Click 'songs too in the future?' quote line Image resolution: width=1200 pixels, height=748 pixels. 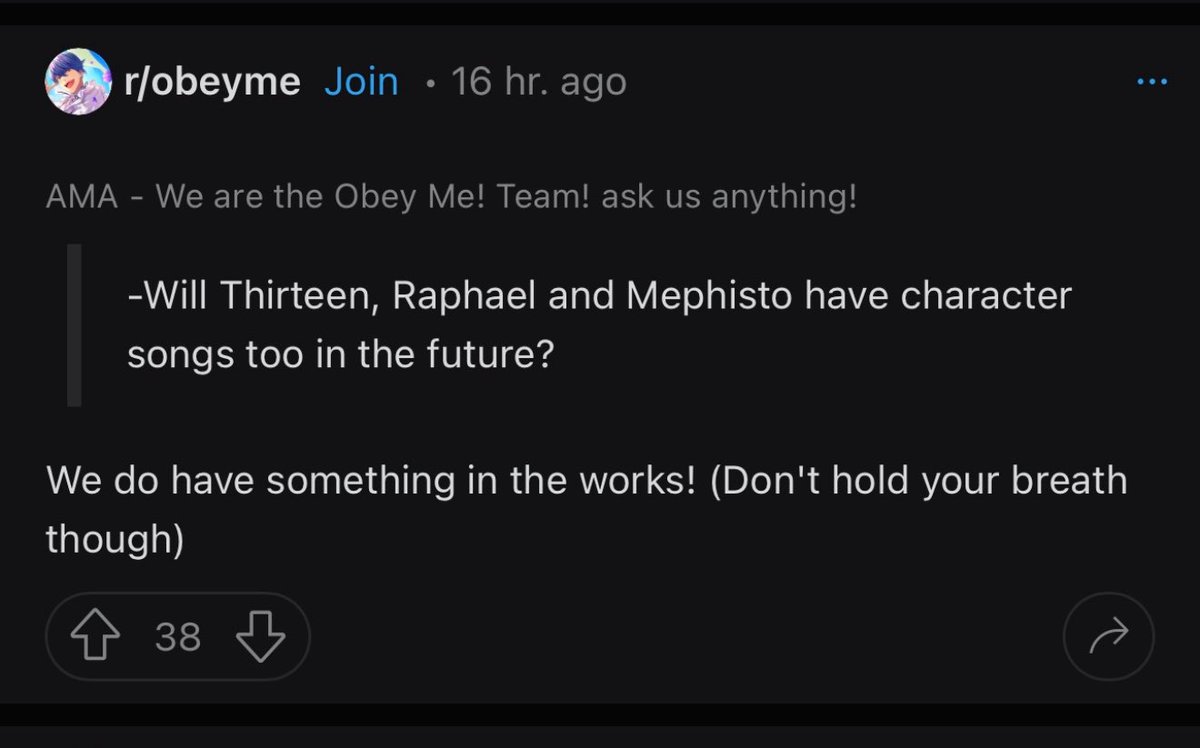tap(340, 355)
